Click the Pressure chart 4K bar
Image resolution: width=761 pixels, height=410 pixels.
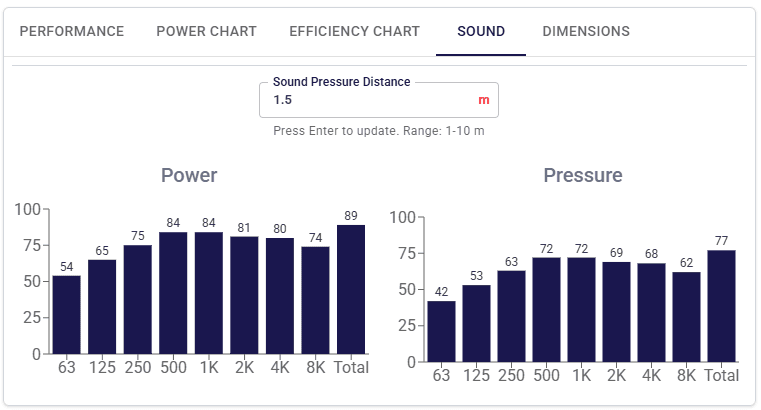point(651,312)
